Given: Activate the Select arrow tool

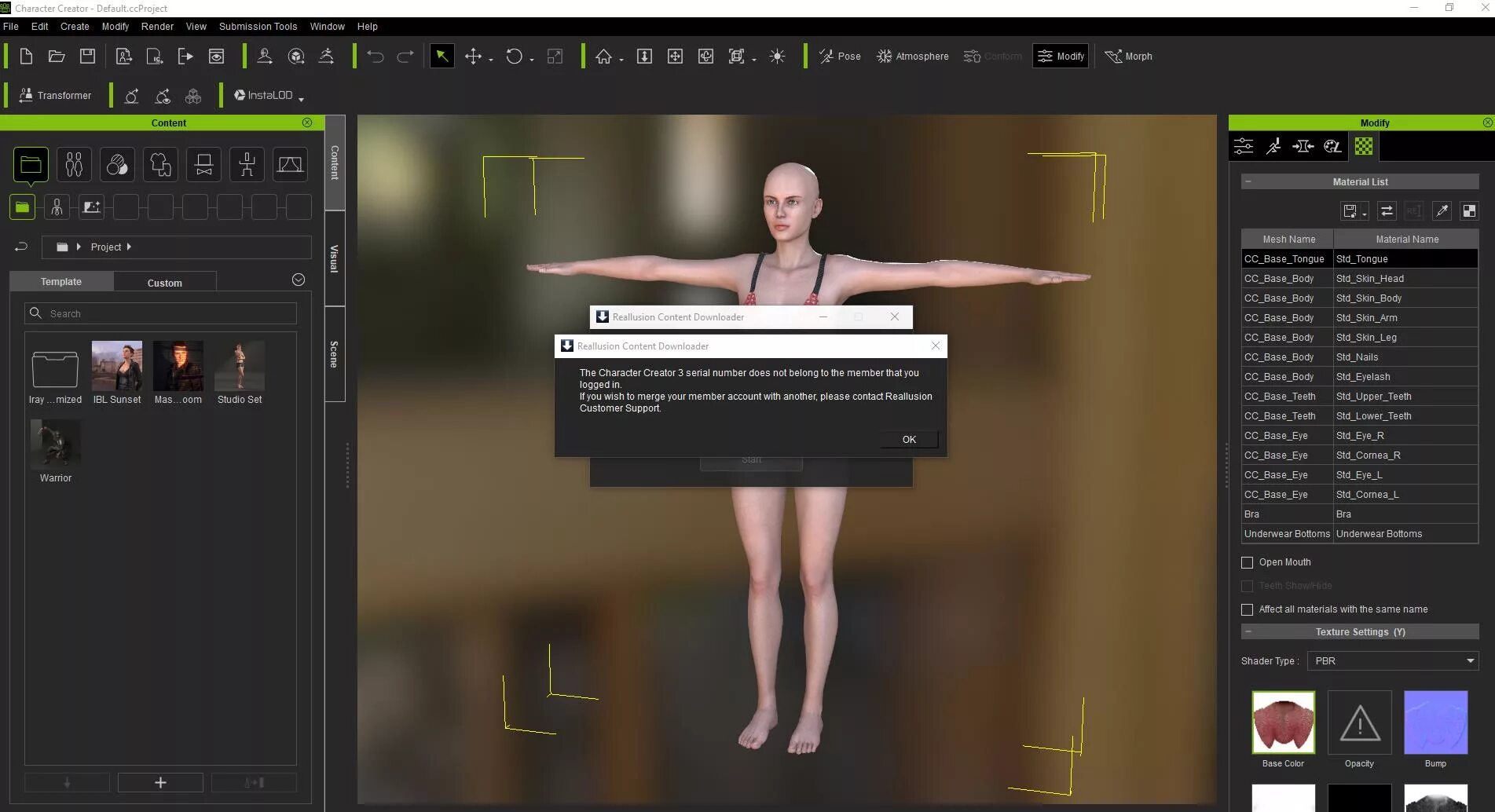Looking at the screenshot, I should click(x=442, y=57).
